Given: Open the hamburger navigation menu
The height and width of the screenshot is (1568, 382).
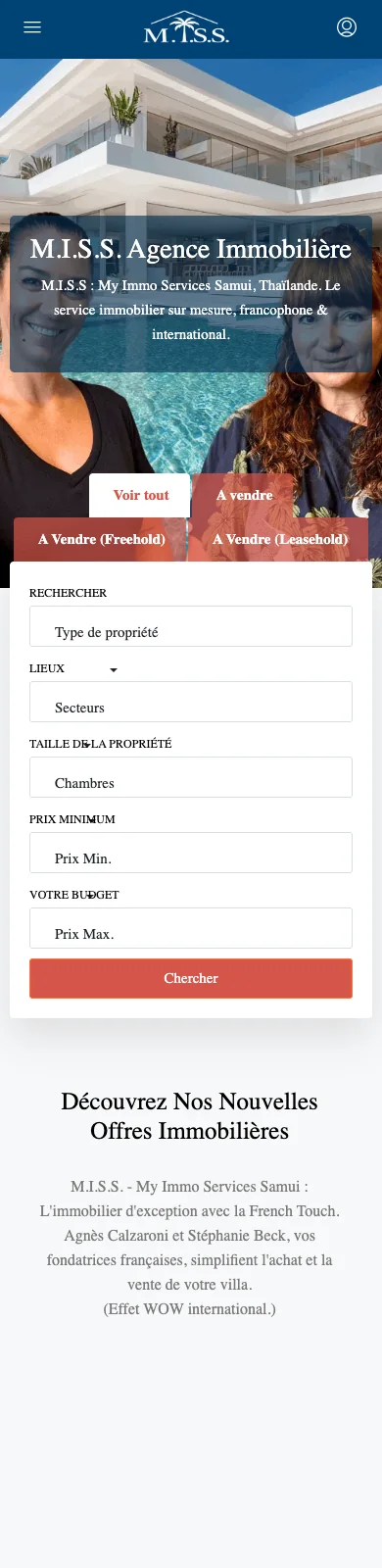Looking at the screenshot, I should (x=32, y=27).
